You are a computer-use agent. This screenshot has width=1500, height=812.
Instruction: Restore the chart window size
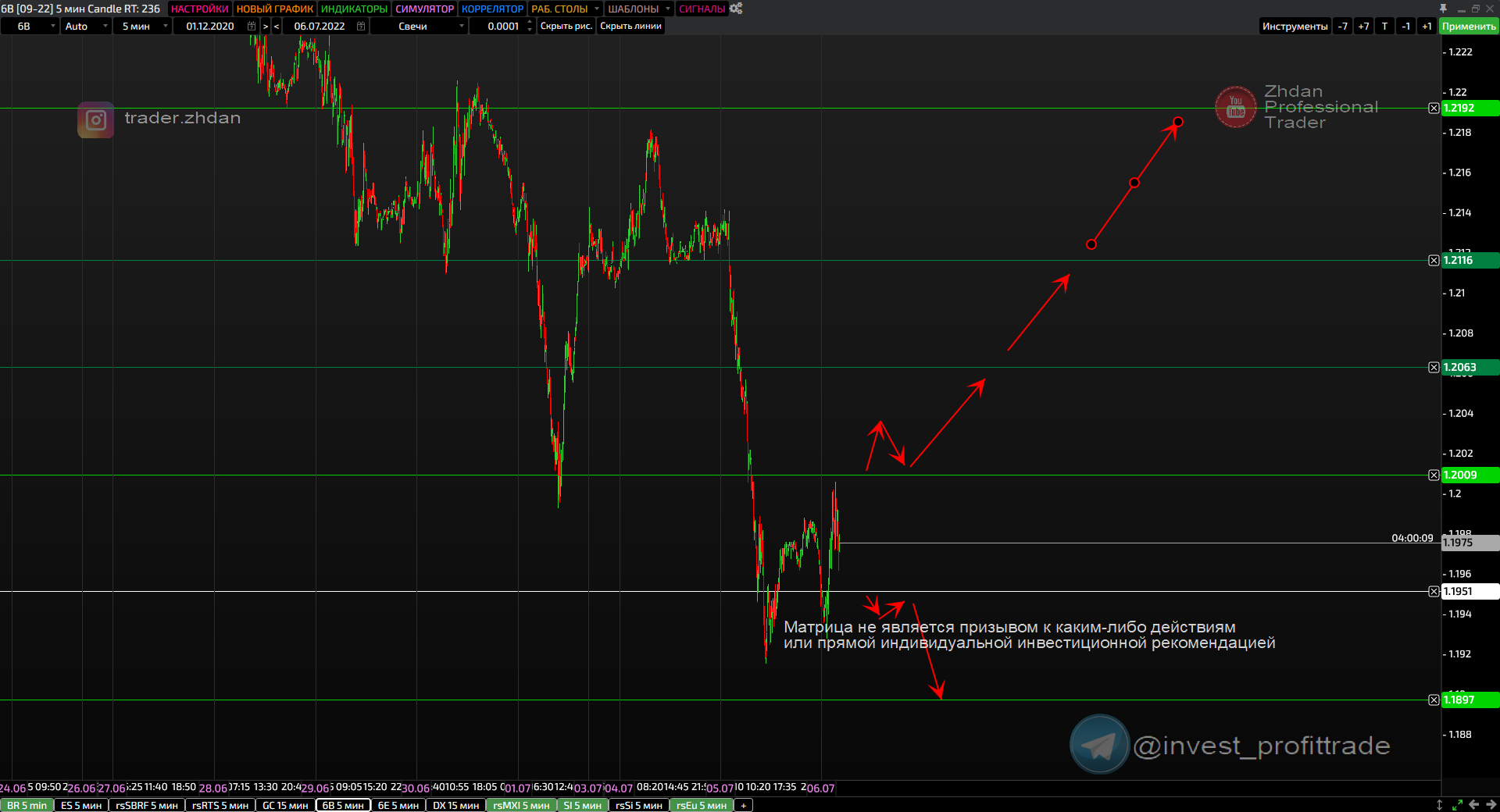[x=1476, y=9]
